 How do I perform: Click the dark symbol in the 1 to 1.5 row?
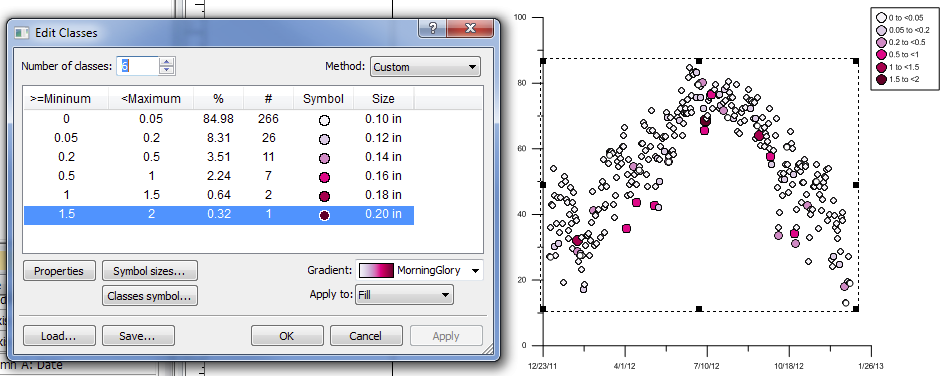click(324, 196)
